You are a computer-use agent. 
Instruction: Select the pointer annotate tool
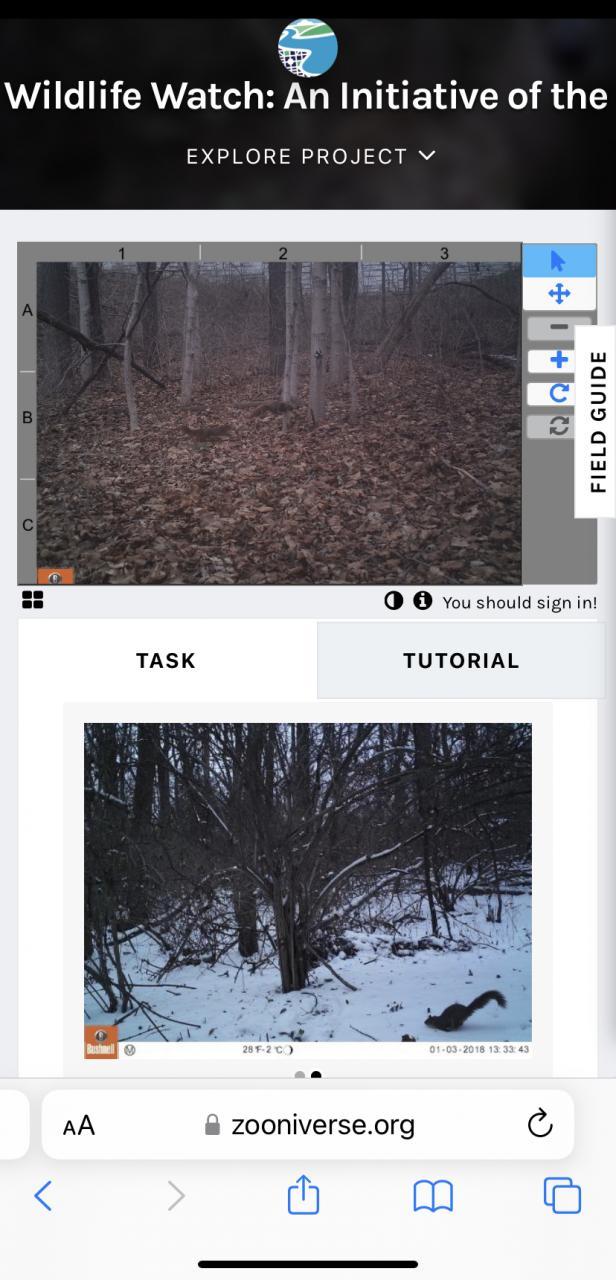click(559, 261)
